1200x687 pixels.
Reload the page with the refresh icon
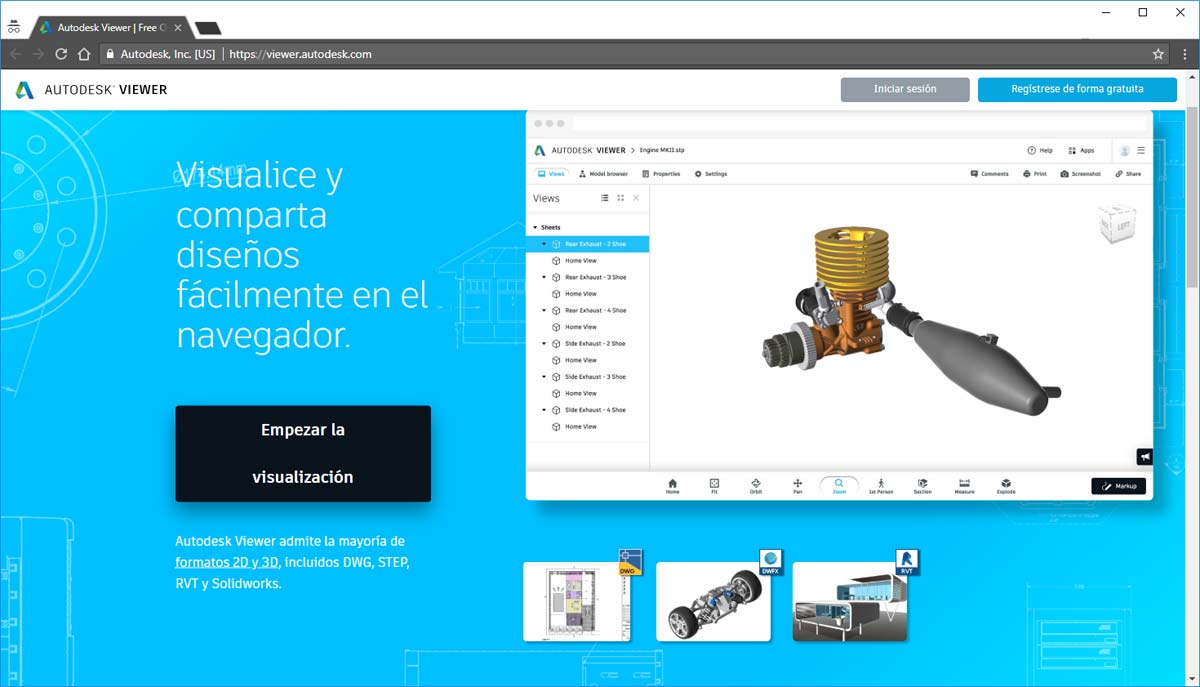click(61, 54)
